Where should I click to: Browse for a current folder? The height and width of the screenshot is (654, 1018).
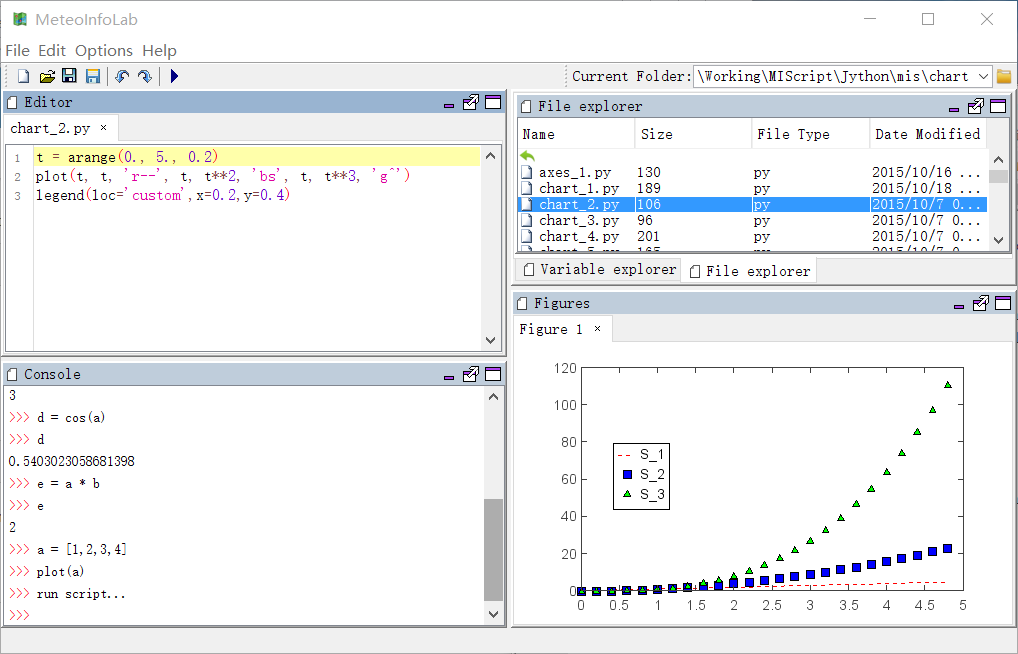point(1004,76)
